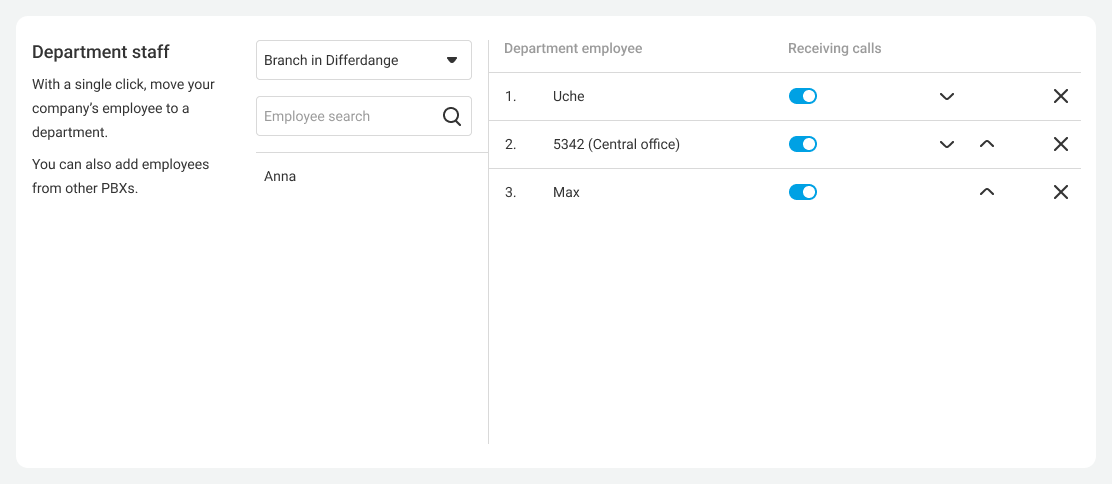
Task: Toggle receiving calls for 5342 (Central office)
Action: pyautogui.click(x=803, y=144)
